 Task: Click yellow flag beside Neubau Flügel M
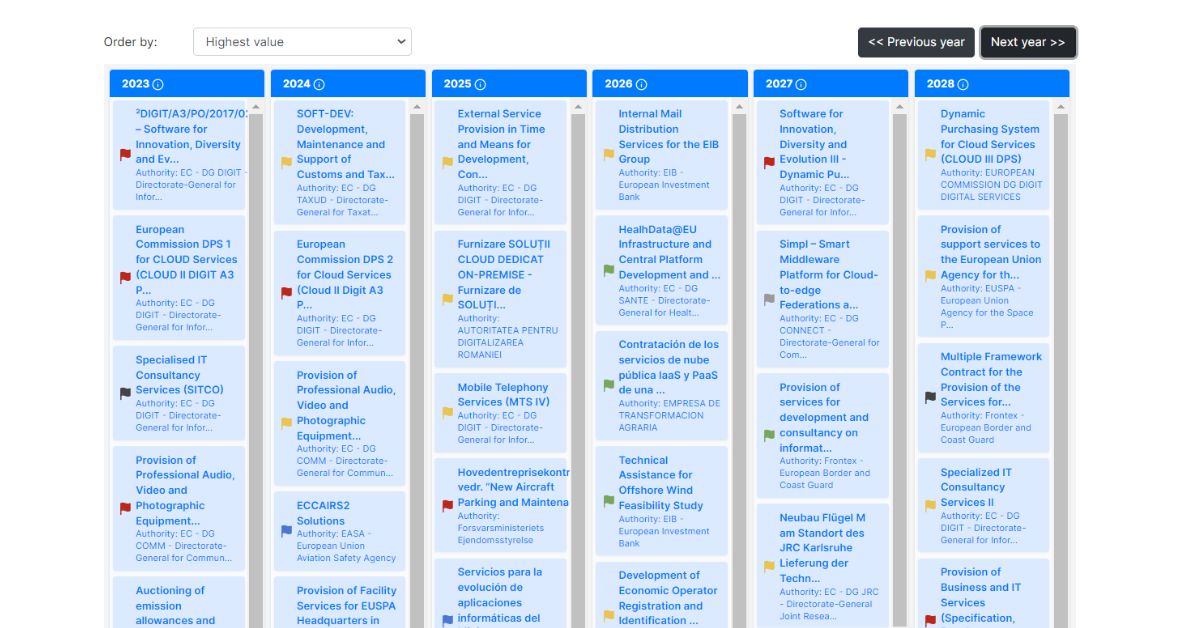pyautogui.click(x=769, y=565)
